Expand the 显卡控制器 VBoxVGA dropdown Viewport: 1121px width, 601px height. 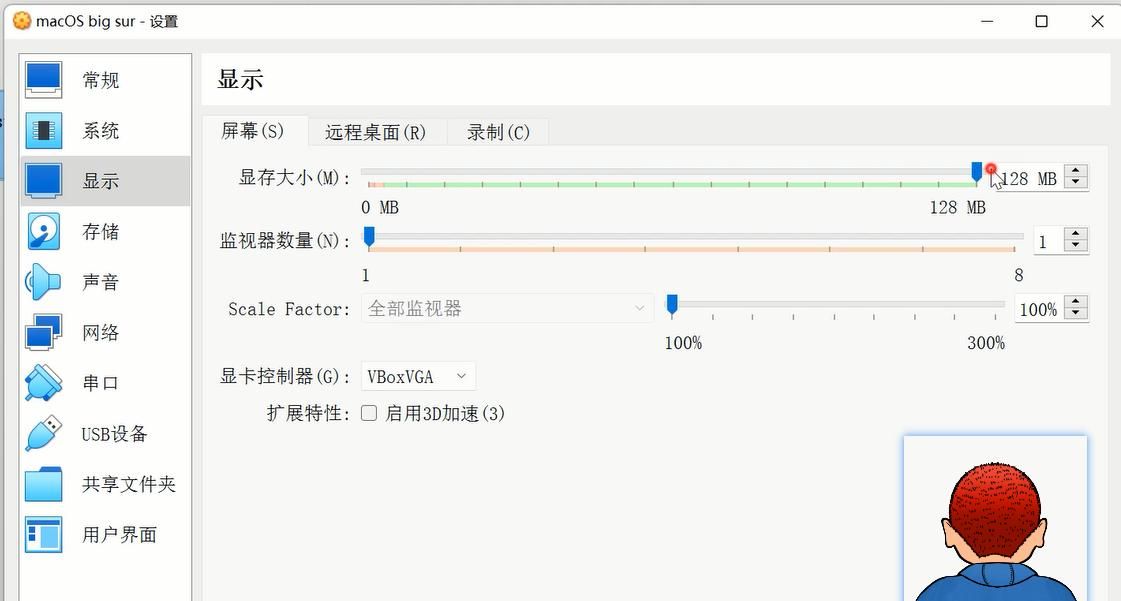(x=417, y=377)
